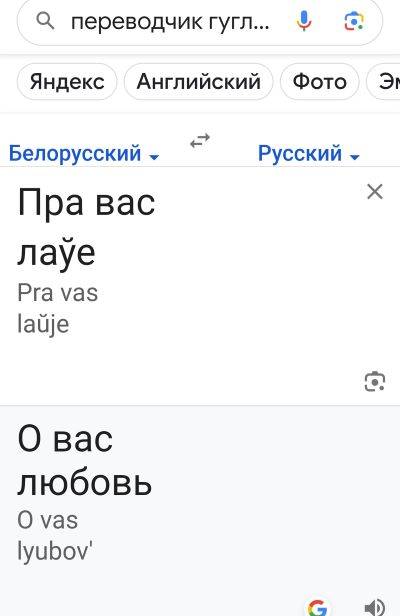The width and height of the screenshot is (400, 616).
Task: Select the Яндекс suggestion chip
Action: click(x=67, y=82)
